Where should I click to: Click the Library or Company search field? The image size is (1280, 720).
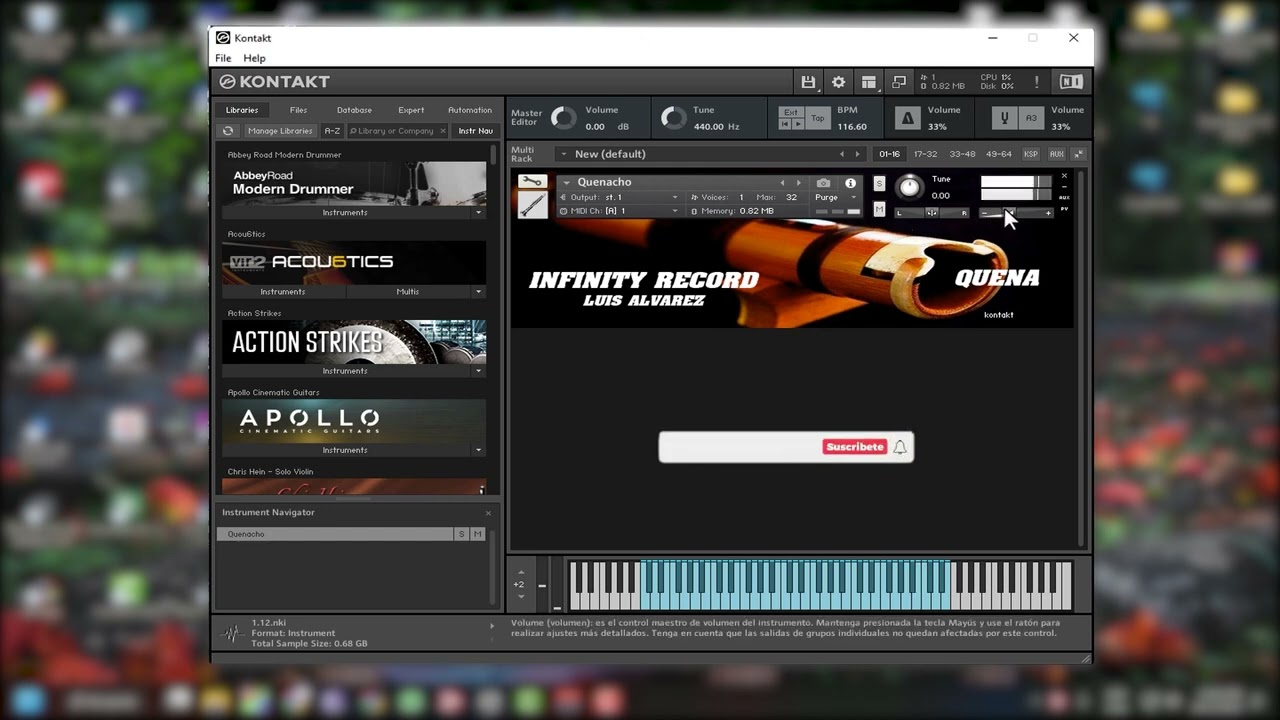(396, 131)
